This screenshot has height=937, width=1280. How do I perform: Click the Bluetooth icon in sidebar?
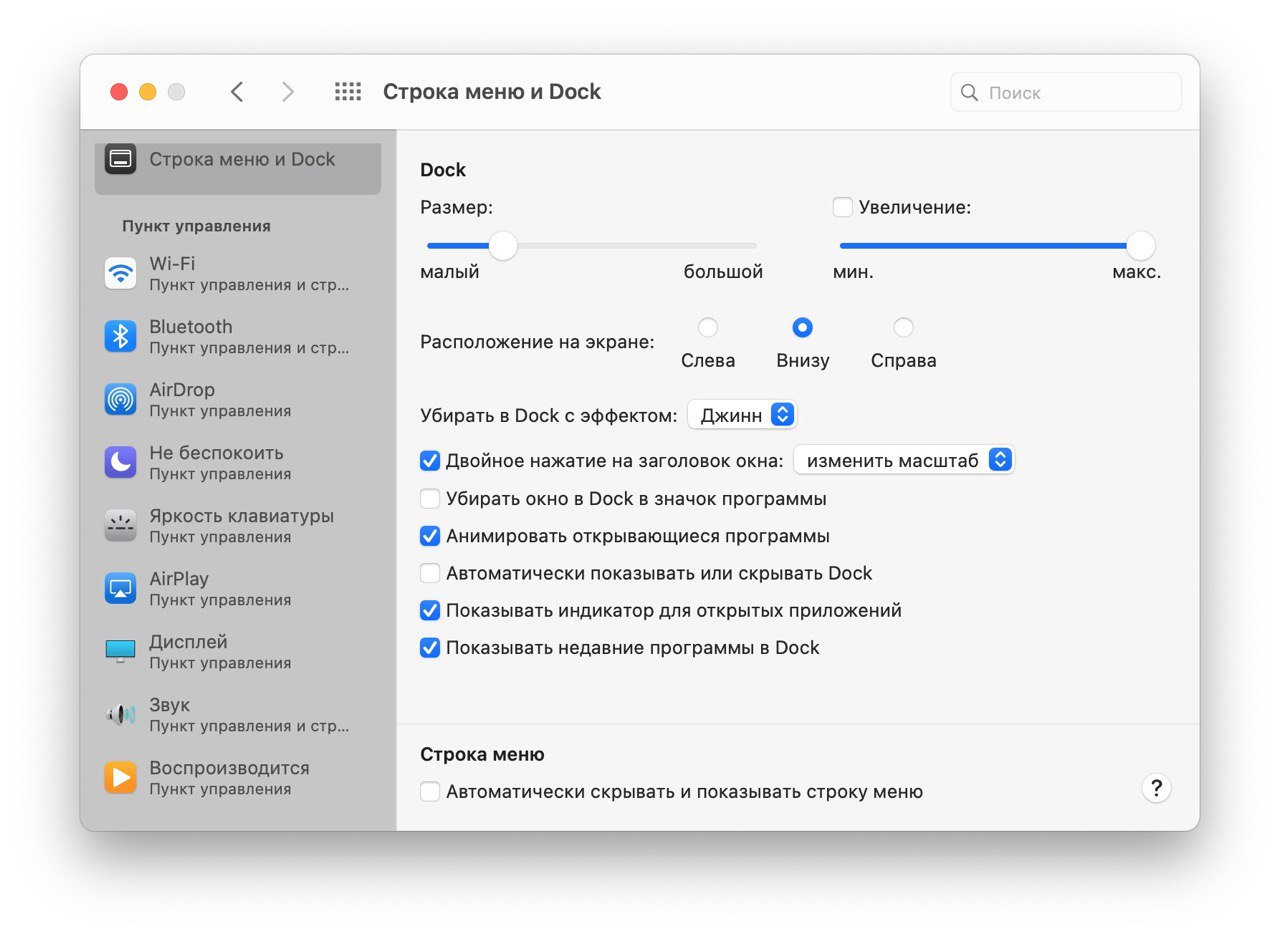[x=120, y=336]
